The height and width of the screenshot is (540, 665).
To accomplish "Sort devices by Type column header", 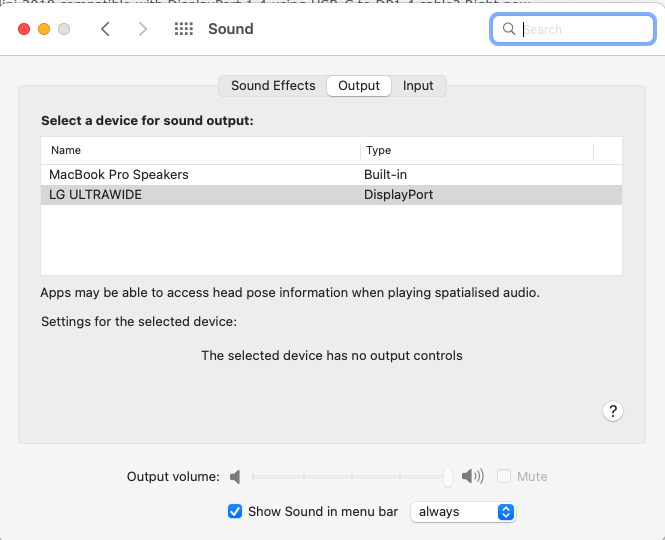I will tap(476, 151).
